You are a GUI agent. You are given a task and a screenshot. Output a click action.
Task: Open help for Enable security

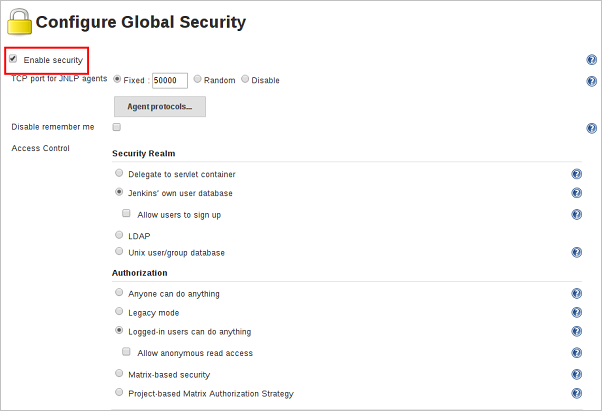coord(591,60)
